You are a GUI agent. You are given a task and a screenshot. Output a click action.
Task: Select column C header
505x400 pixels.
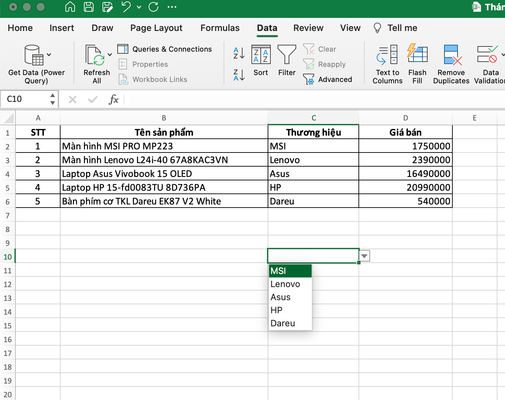tap(313, 118)
